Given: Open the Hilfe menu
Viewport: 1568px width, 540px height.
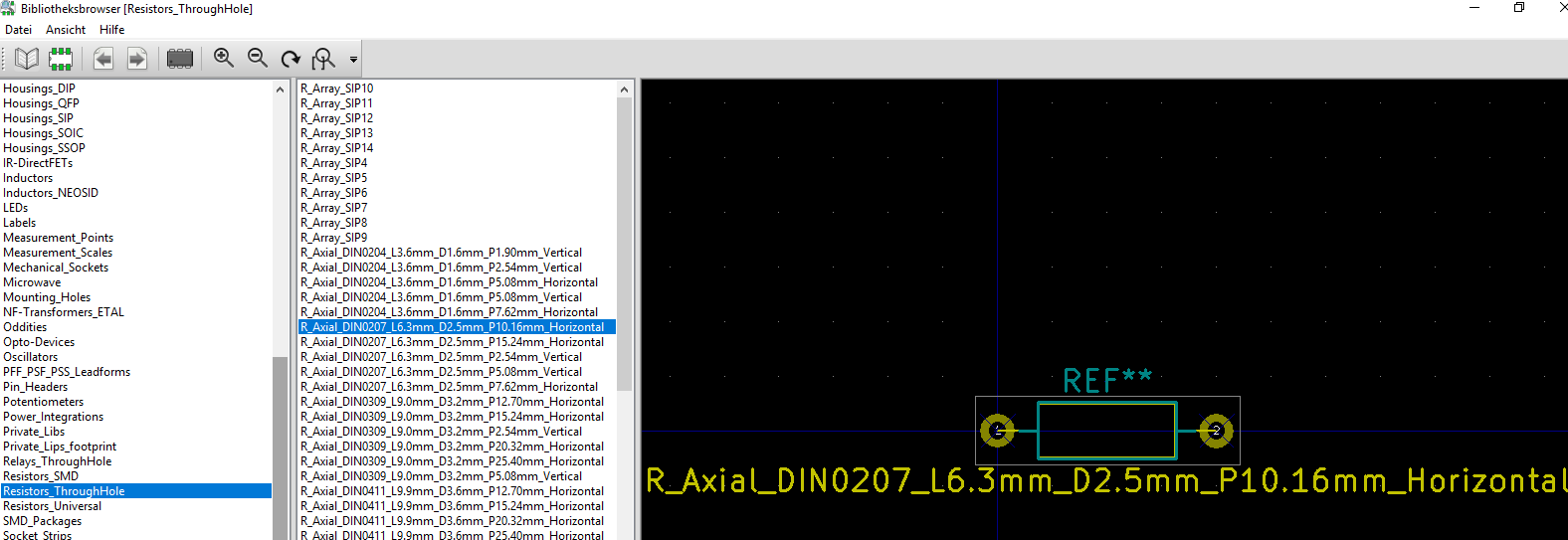Looking at the screenshot, I should click(112, 30).
